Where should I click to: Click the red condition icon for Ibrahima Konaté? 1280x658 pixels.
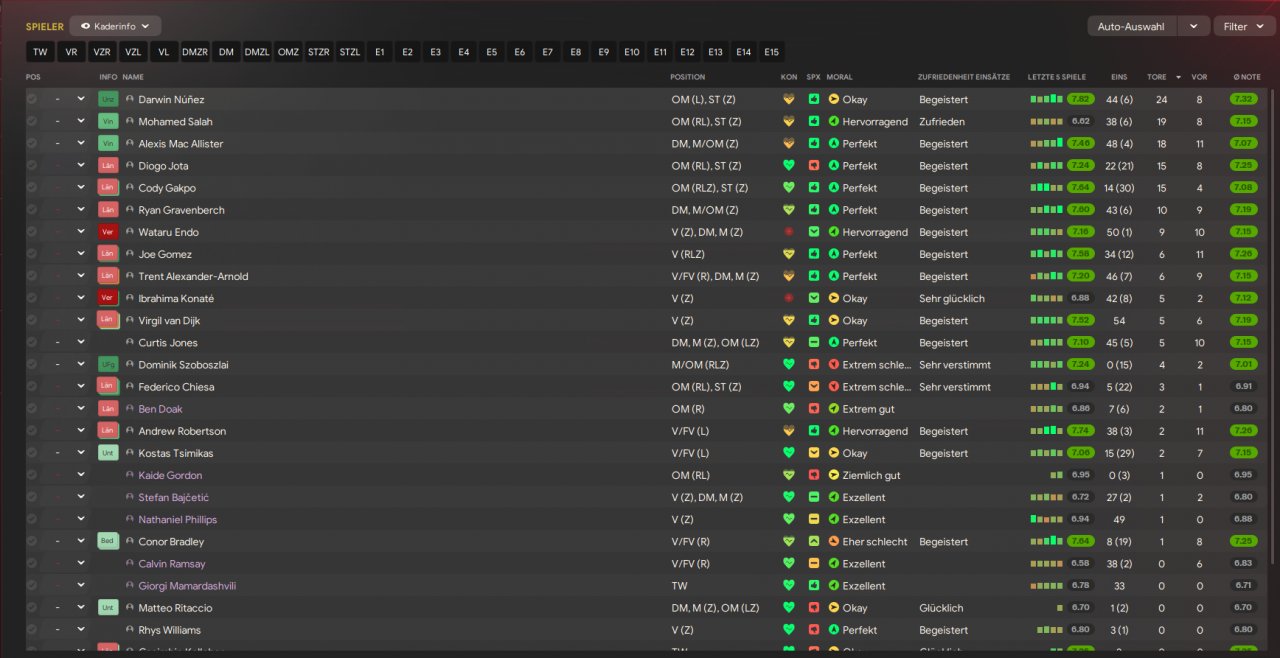coord(788,298)
